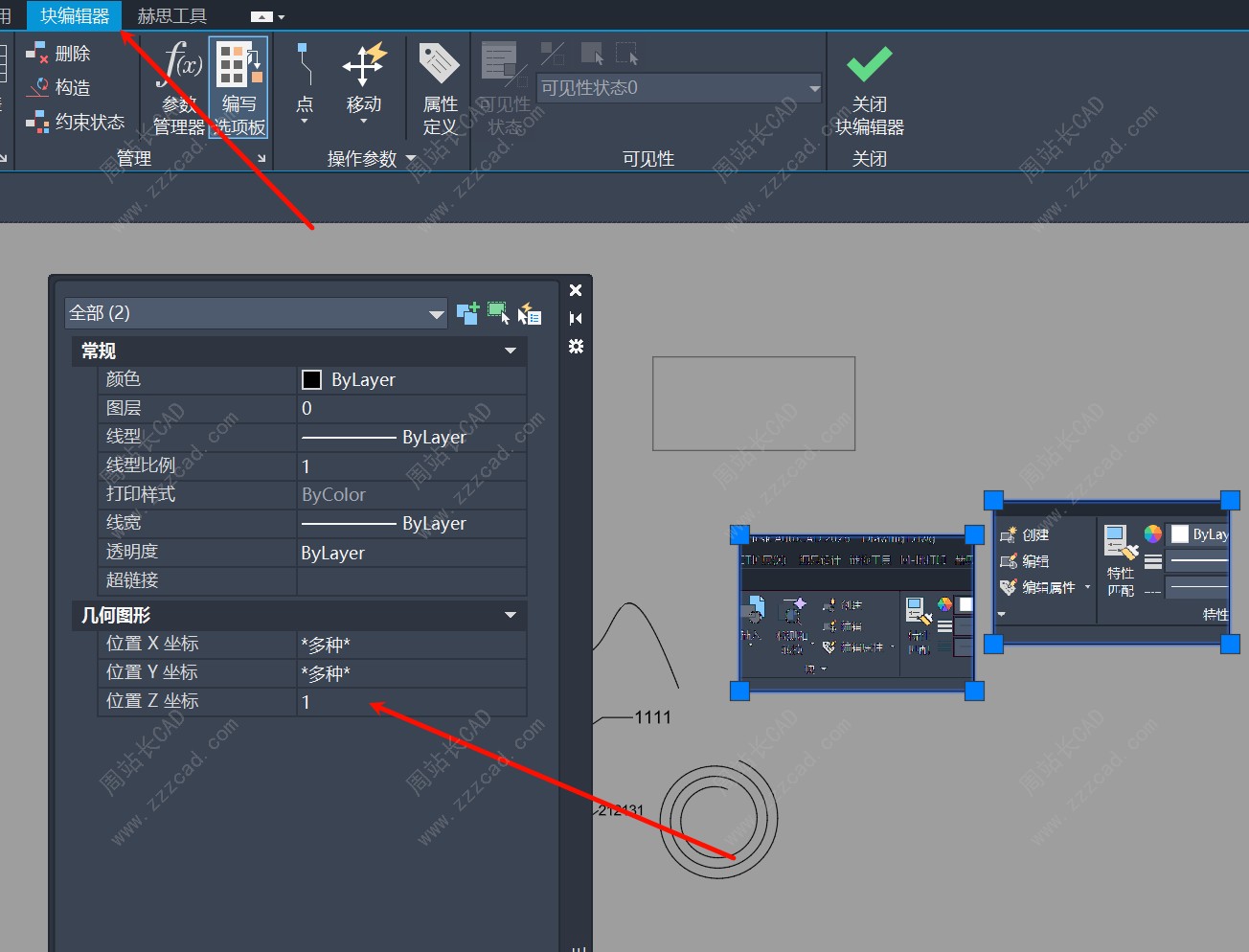Open 属性定义 attribute definition tool
The image size is (1249, 952).
tap(440, 86)
